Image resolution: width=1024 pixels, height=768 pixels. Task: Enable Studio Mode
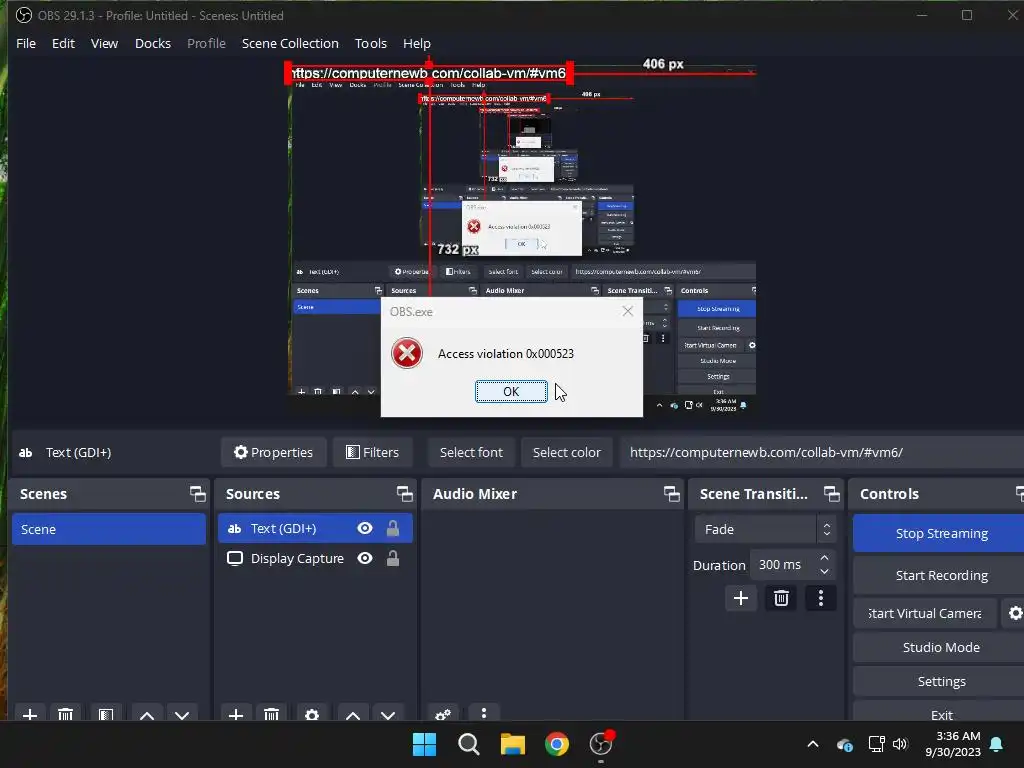pyautogui.click(x=940, y=647)
